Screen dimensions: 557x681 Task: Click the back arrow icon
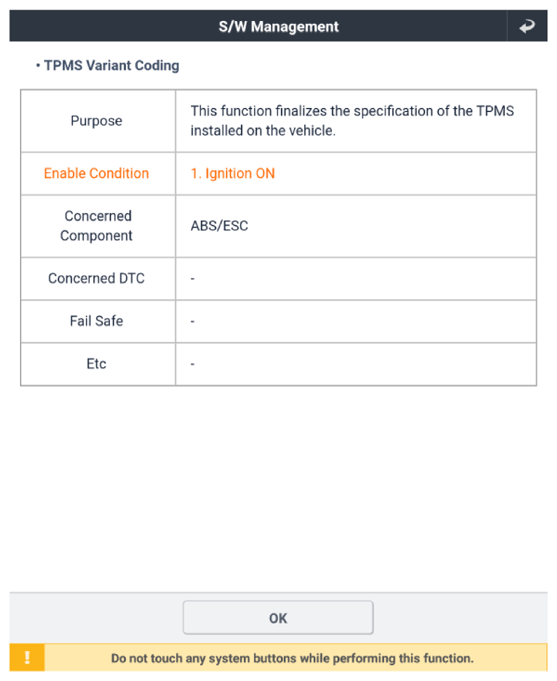[x=527, y=26]
